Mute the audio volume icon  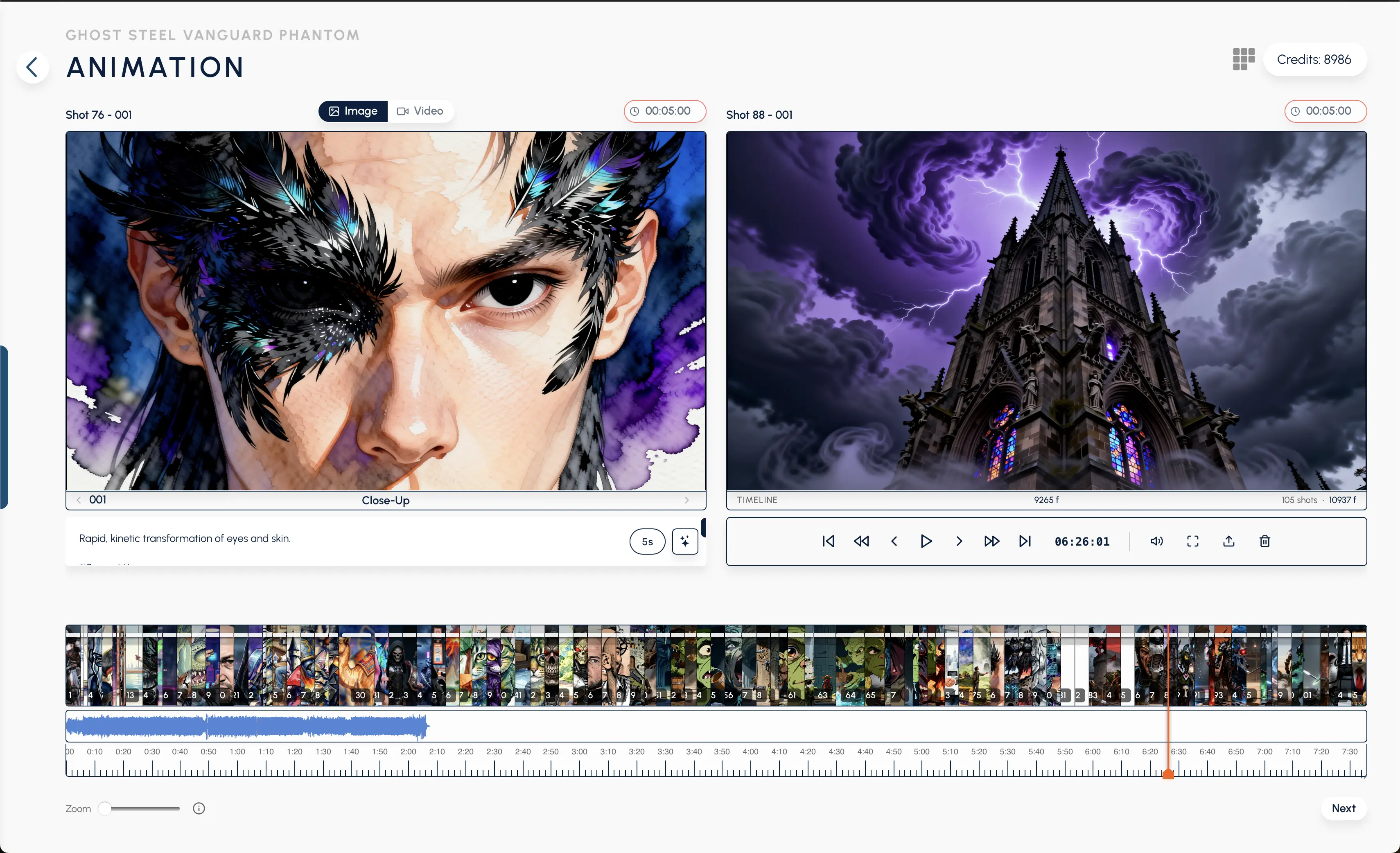[x=1157, y=541]
